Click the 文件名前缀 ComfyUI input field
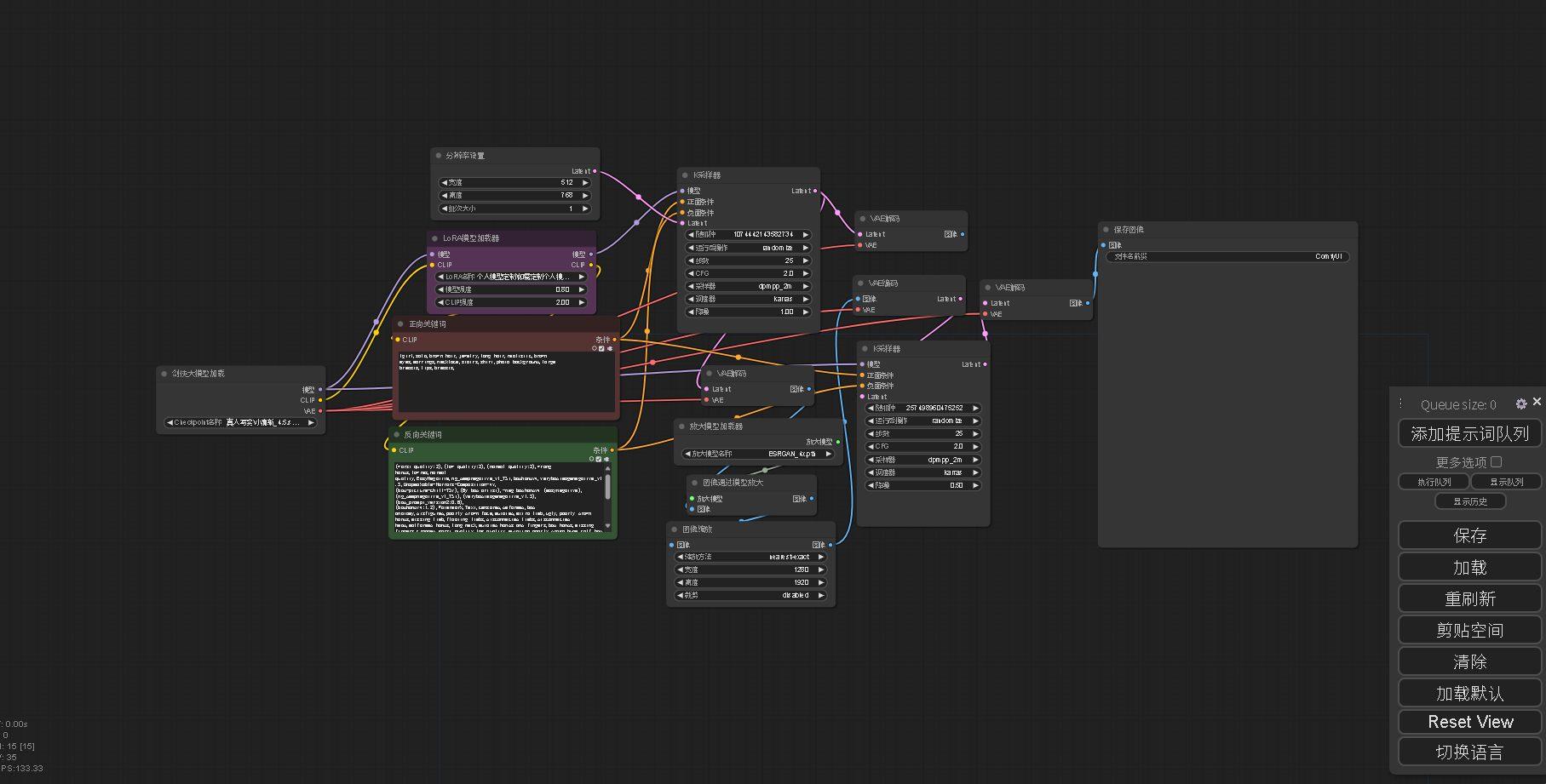Screen dimensions: 1546x784 point(1227,256)
